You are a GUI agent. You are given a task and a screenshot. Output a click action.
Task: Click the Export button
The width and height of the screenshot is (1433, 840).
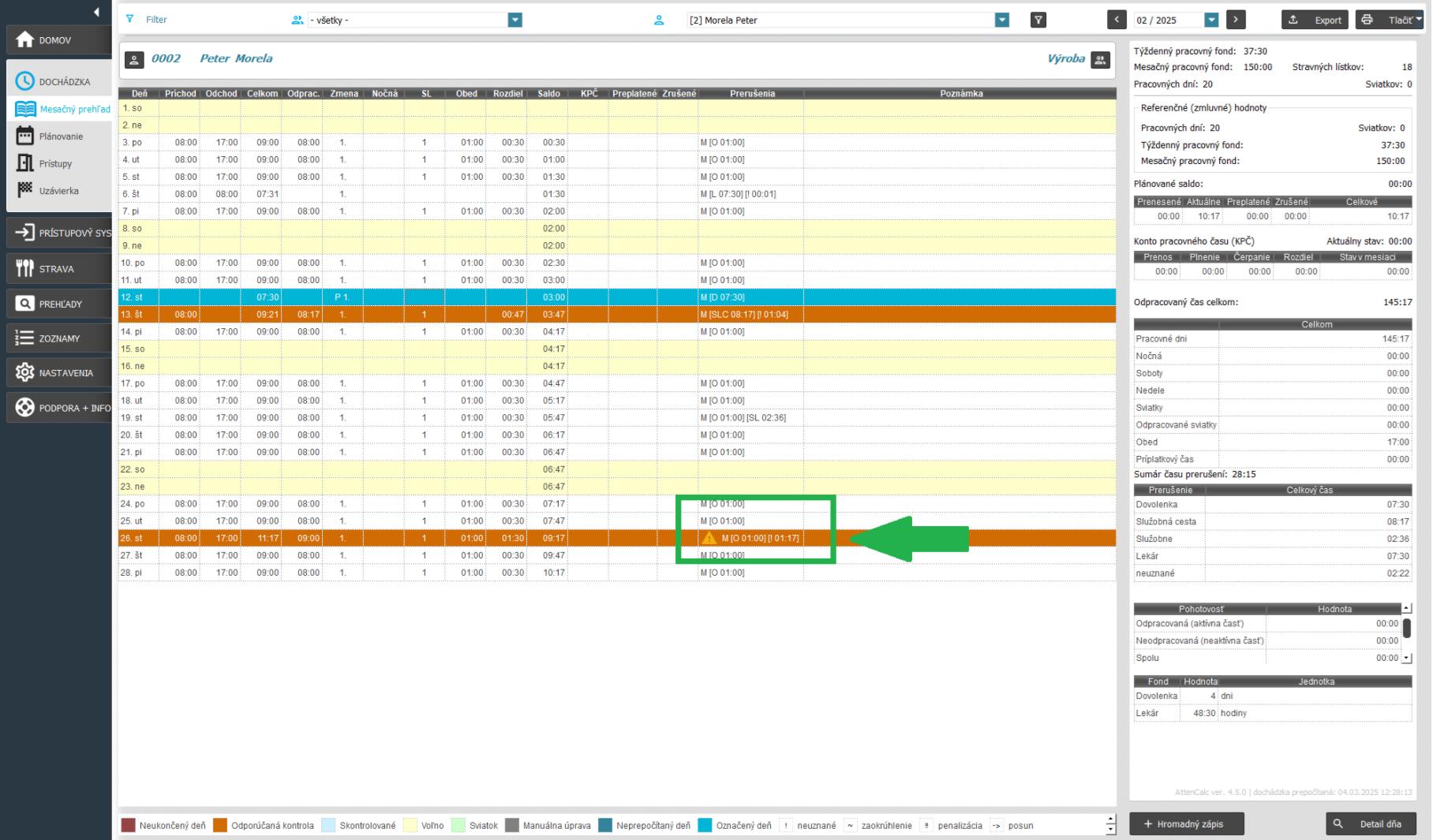point(1315,21)
